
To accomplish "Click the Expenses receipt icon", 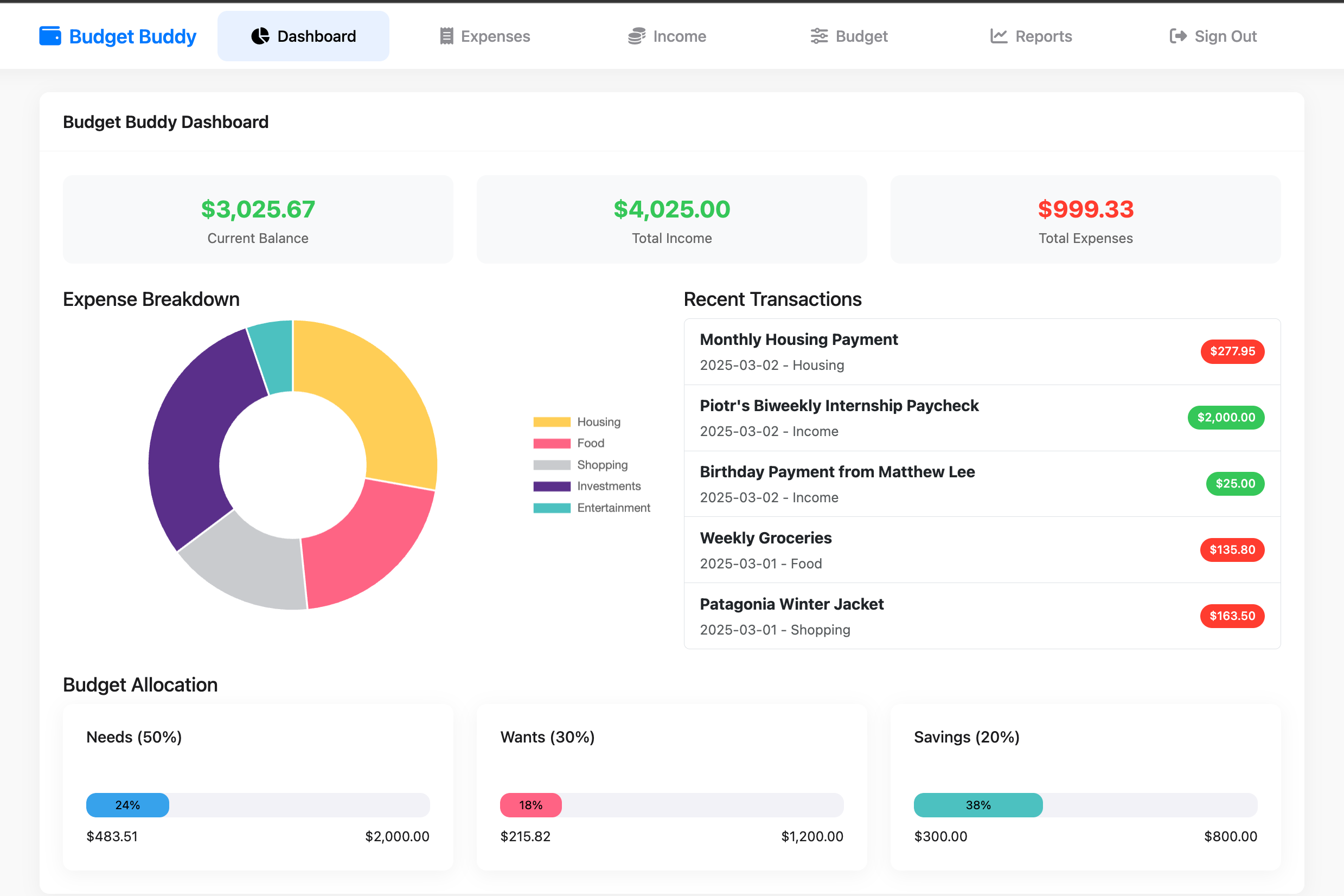I will (447, 35).
